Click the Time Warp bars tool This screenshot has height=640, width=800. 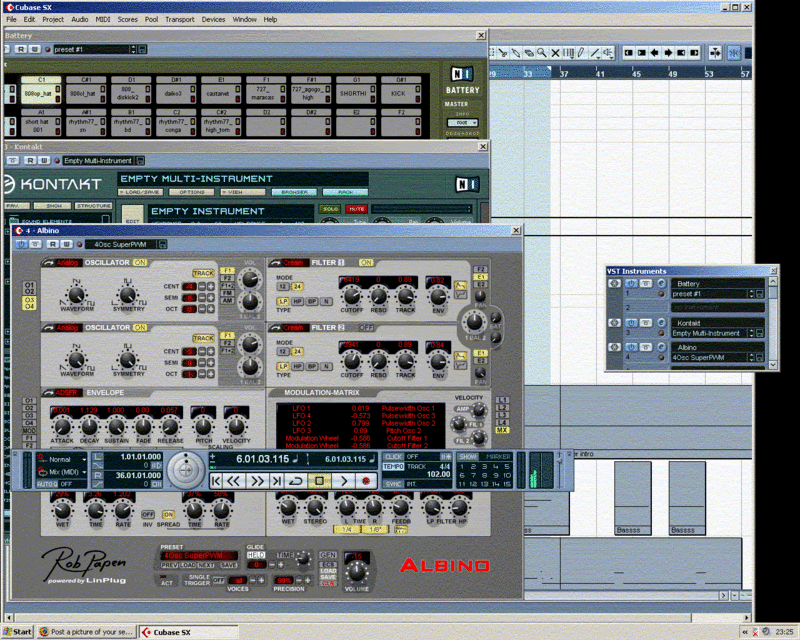point(568,53)
